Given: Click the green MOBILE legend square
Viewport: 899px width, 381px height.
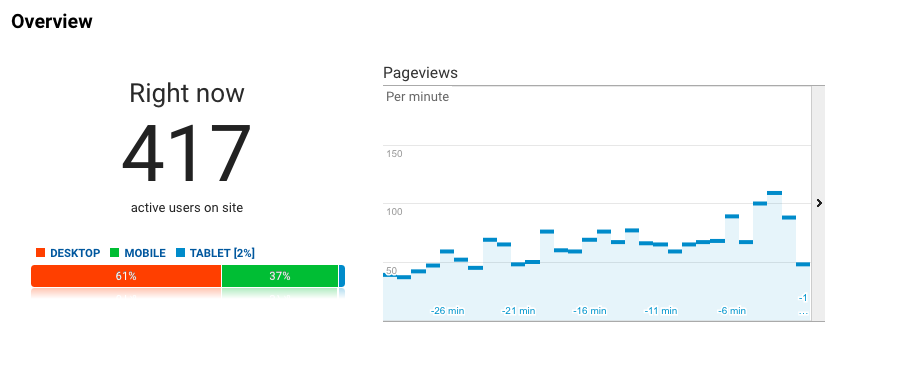Looking at the screenshot, I should (x=115, y=253).
